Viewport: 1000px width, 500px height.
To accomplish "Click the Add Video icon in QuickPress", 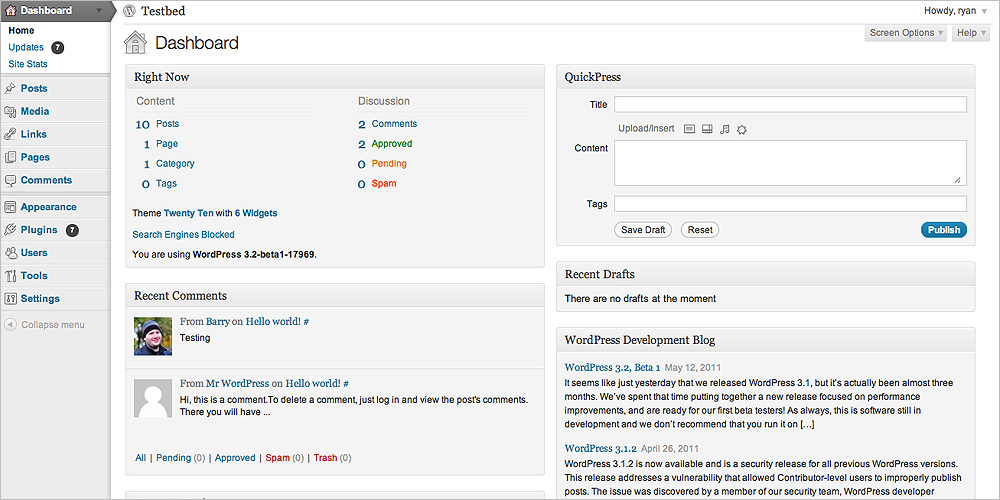I will [x=707, y=129].
